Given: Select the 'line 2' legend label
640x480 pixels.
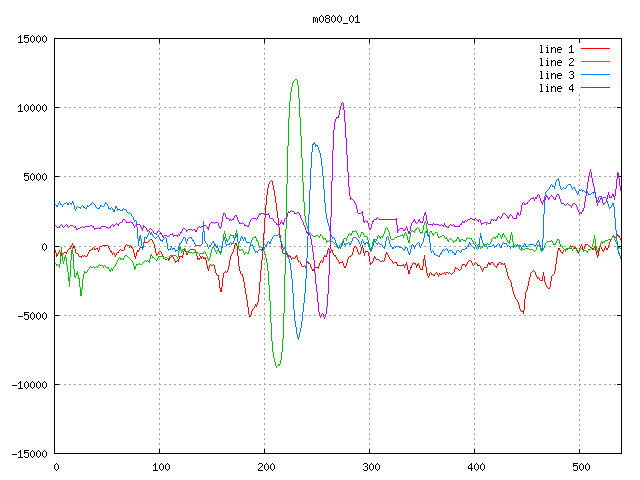Looking at the screenshot, I should pos(556,62).
